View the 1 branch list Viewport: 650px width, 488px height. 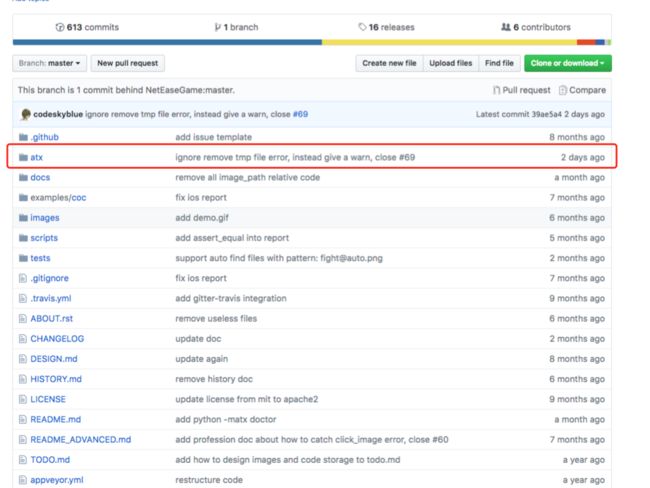[236, 27]
